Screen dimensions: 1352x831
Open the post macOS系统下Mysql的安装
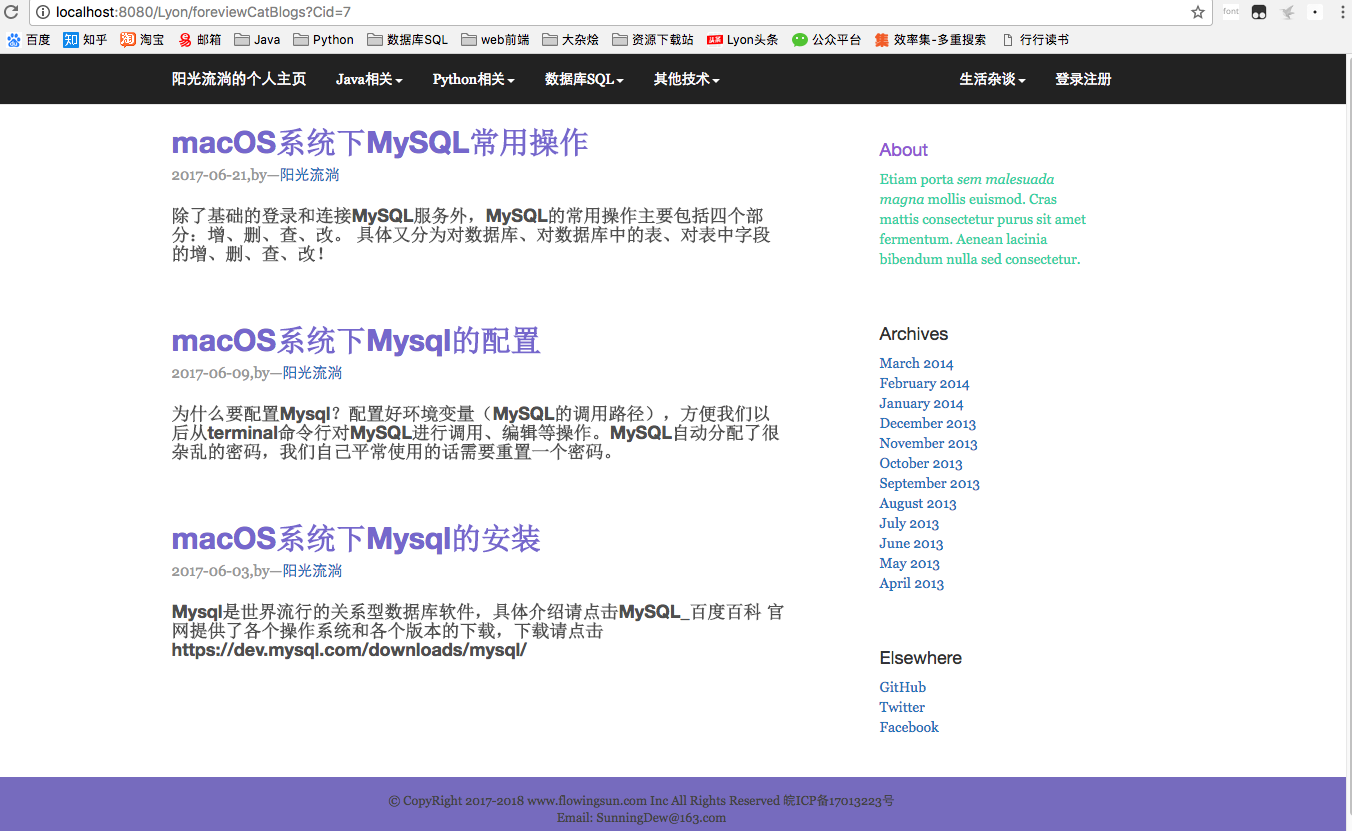(x=356, y=539)
